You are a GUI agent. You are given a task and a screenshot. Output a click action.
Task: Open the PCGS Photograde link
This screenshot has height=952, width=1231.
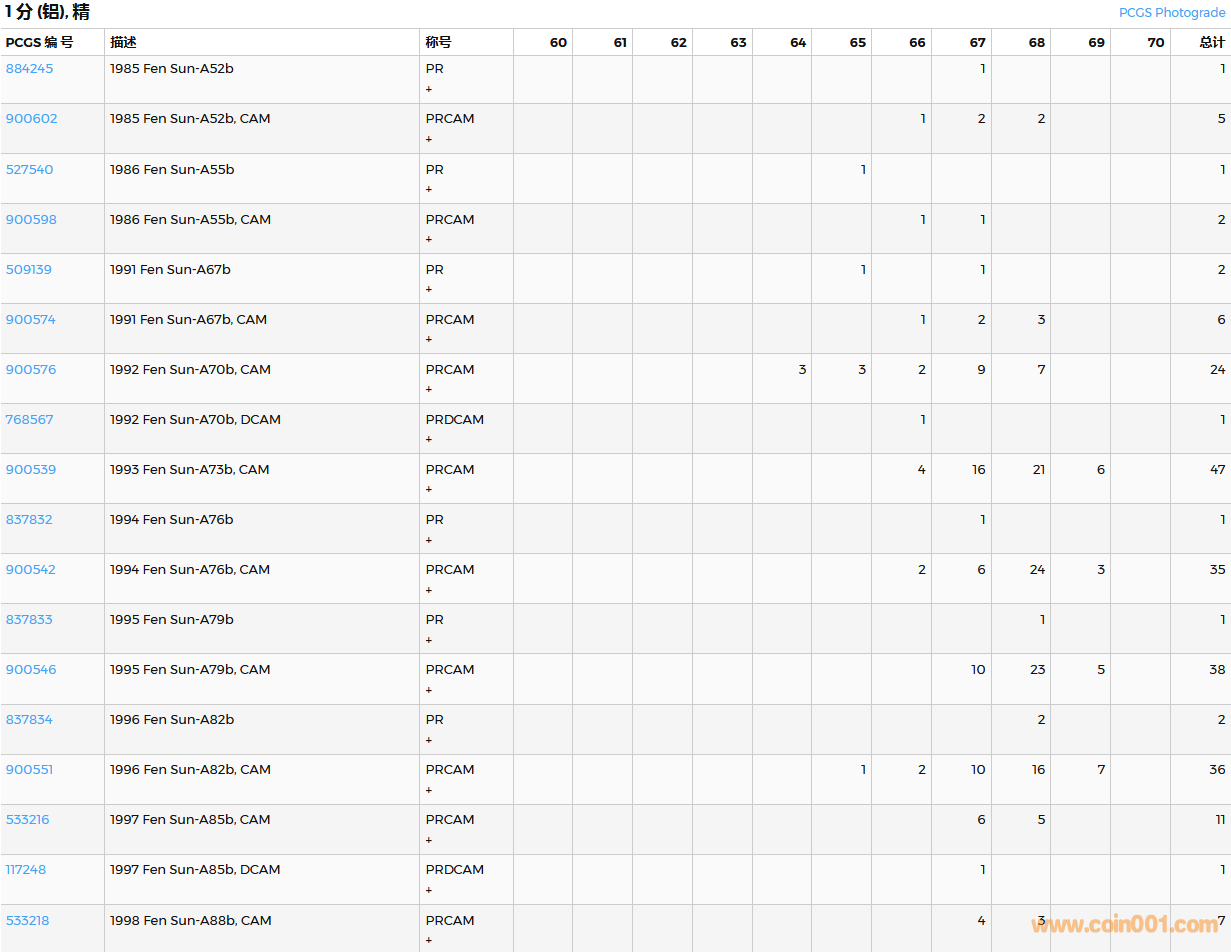(1171, 13)
